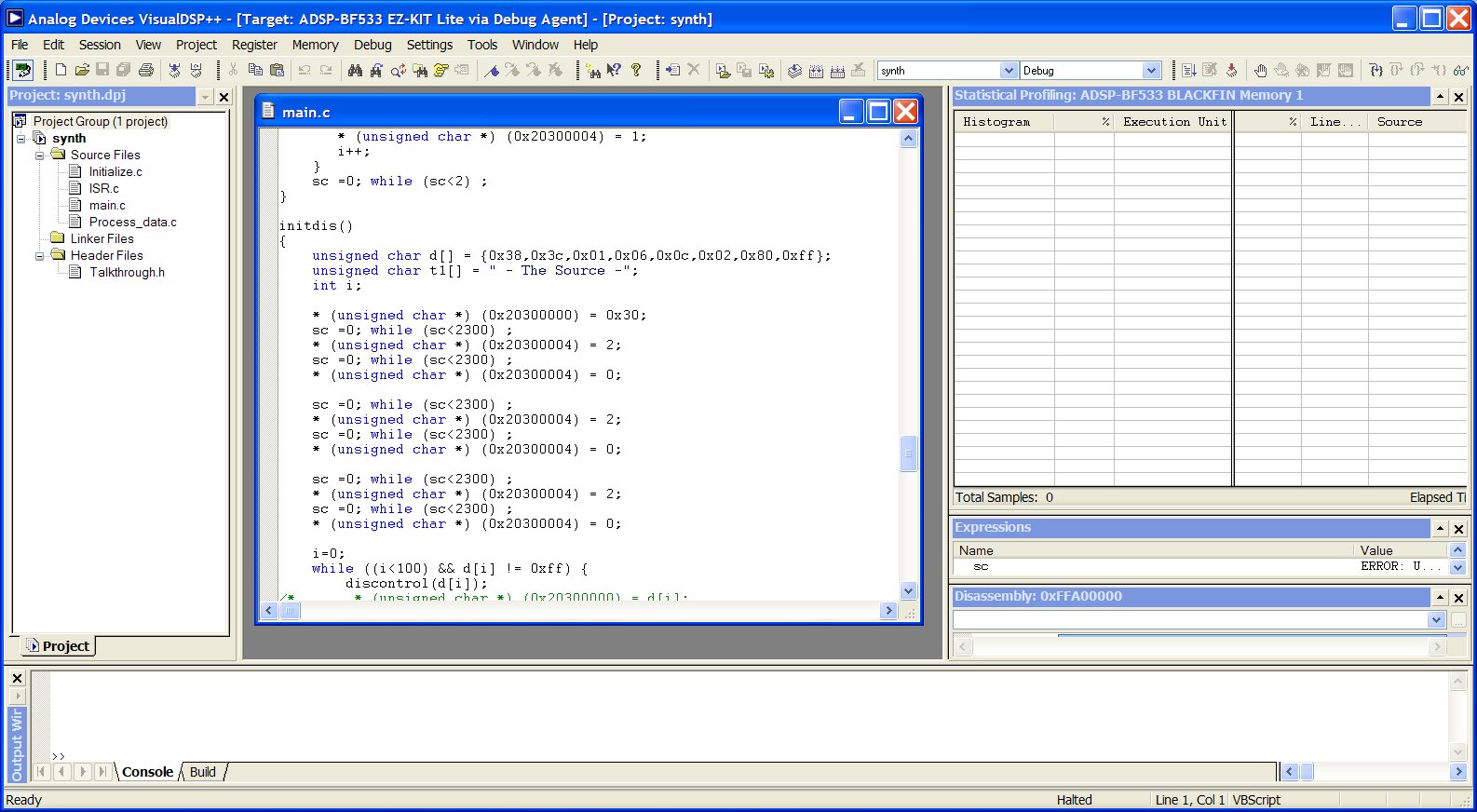
Task: Collapse the Header Files folder
Action: click(39, 256)
